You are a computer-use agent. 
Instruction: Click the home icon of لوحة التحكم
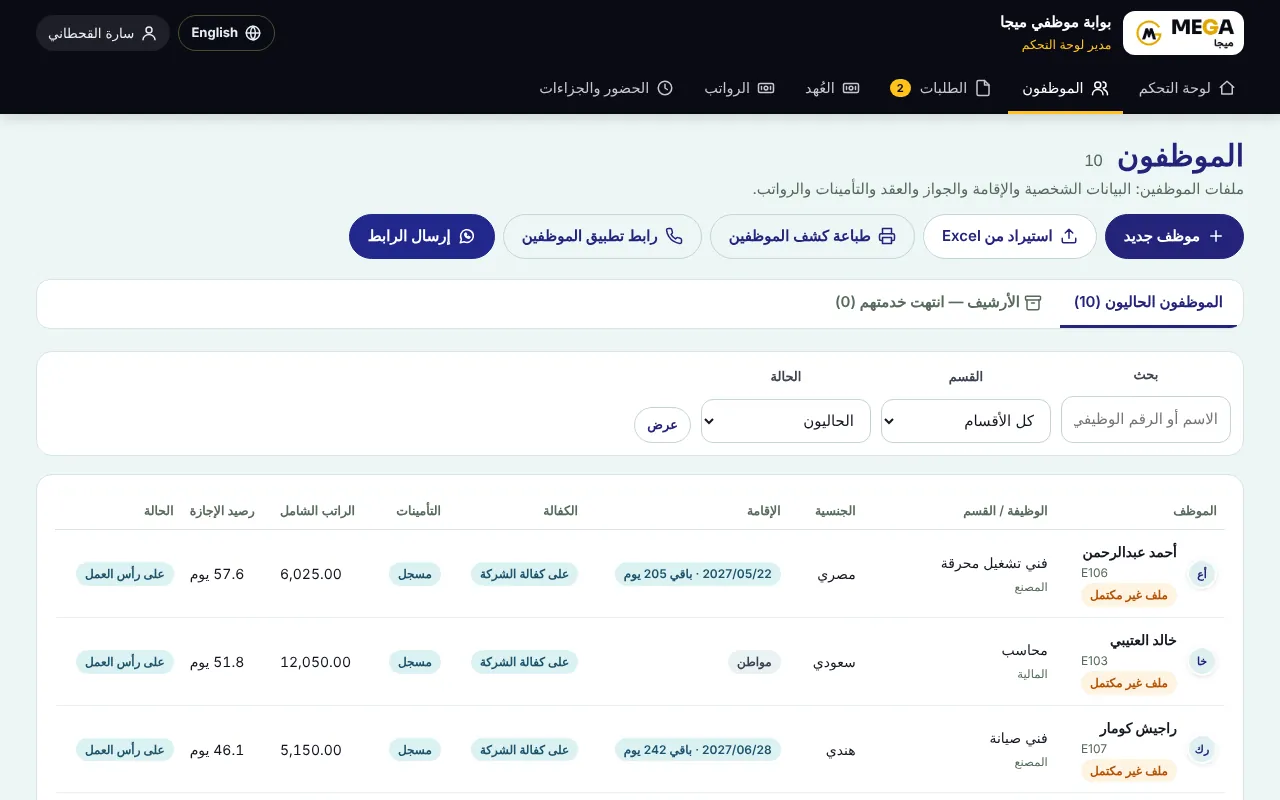[x=1227, y=88]
